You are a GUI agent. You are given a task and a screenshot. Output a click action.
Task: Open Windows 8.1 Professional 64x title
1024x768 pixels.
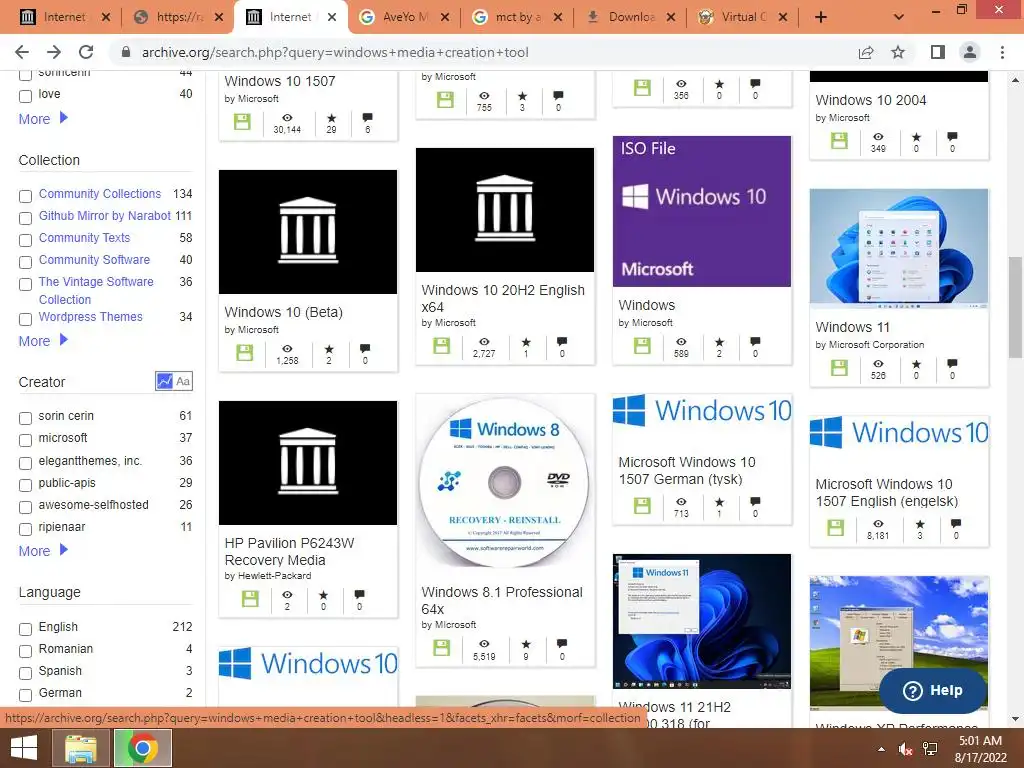click(502, 600)
